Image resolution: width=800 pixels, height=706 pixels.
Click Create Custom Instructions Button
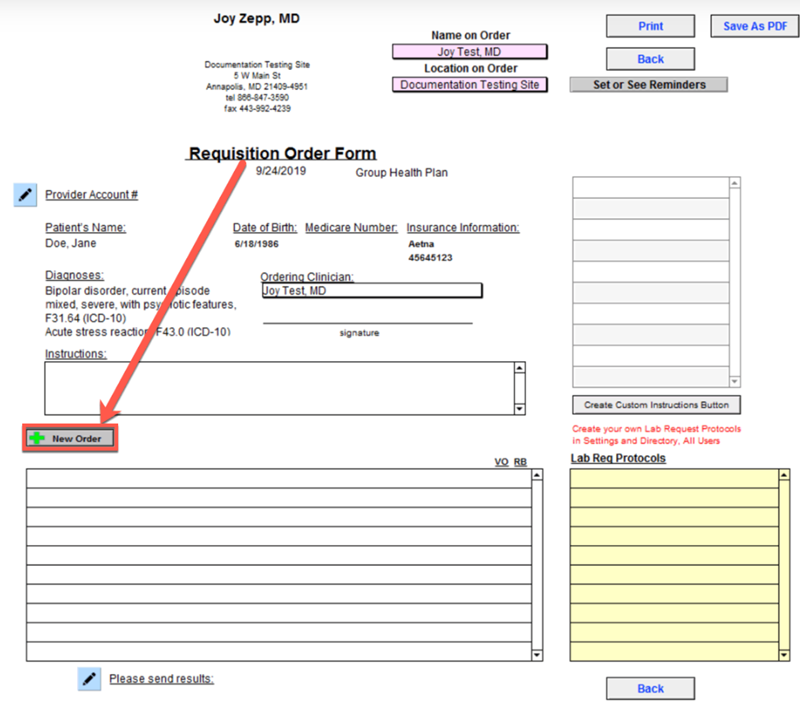pyautogui.click(x=656, y=405)
